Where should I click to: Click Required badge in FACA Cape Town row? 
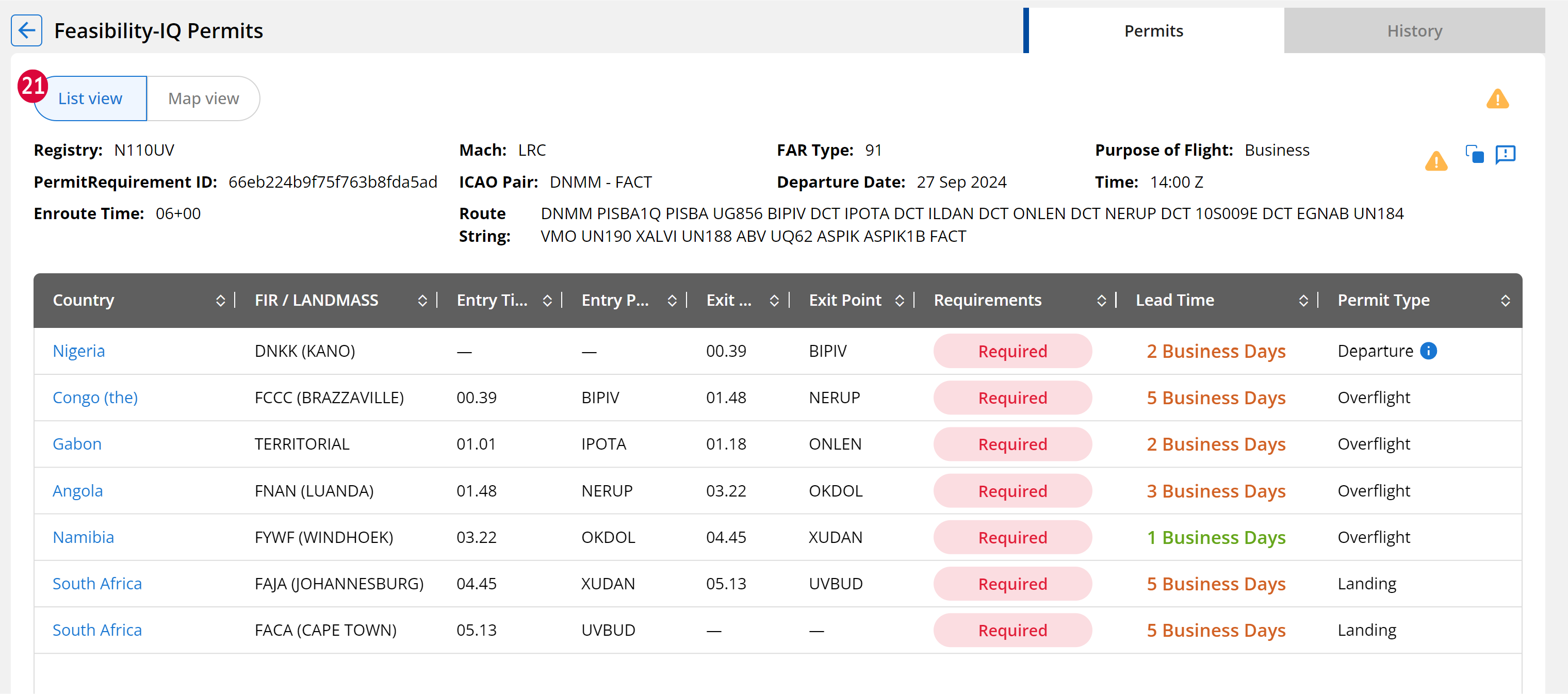[1012, 630]
